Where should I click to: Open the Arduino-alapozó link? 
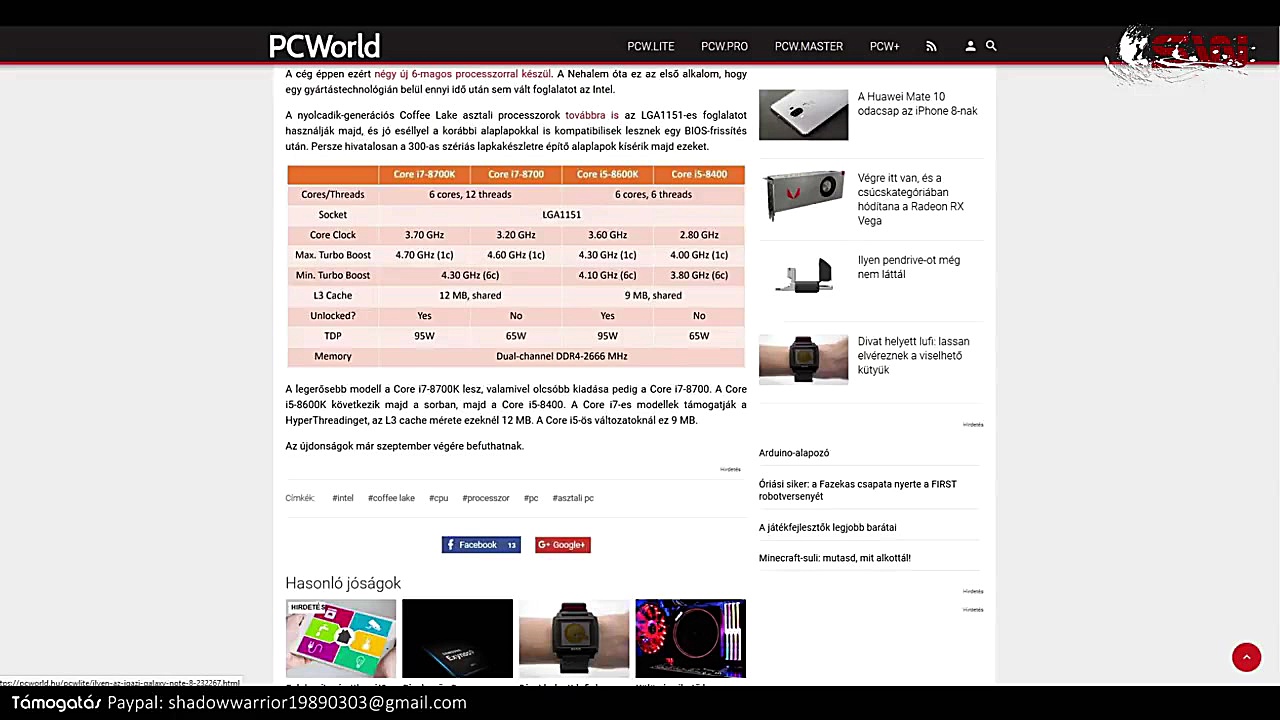pos(794,453)
